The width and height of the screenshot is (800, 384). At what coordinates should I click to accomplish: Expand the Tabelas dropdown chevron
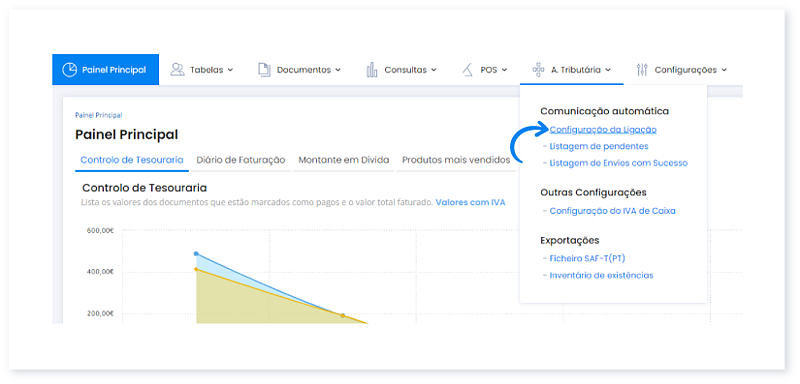click(x=230, y=70)
